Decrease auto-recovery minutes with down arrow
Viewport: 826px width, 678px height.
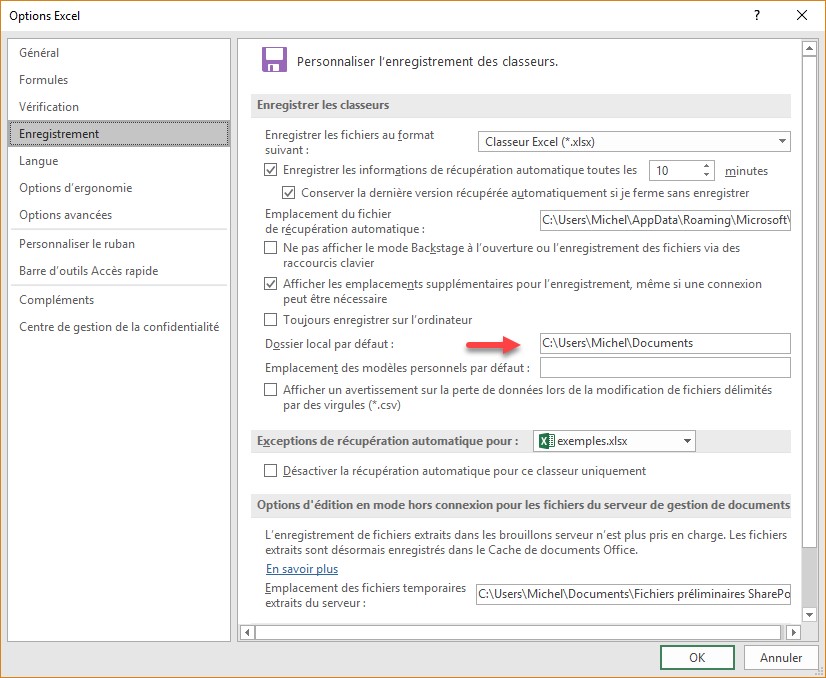pos(707,176)
